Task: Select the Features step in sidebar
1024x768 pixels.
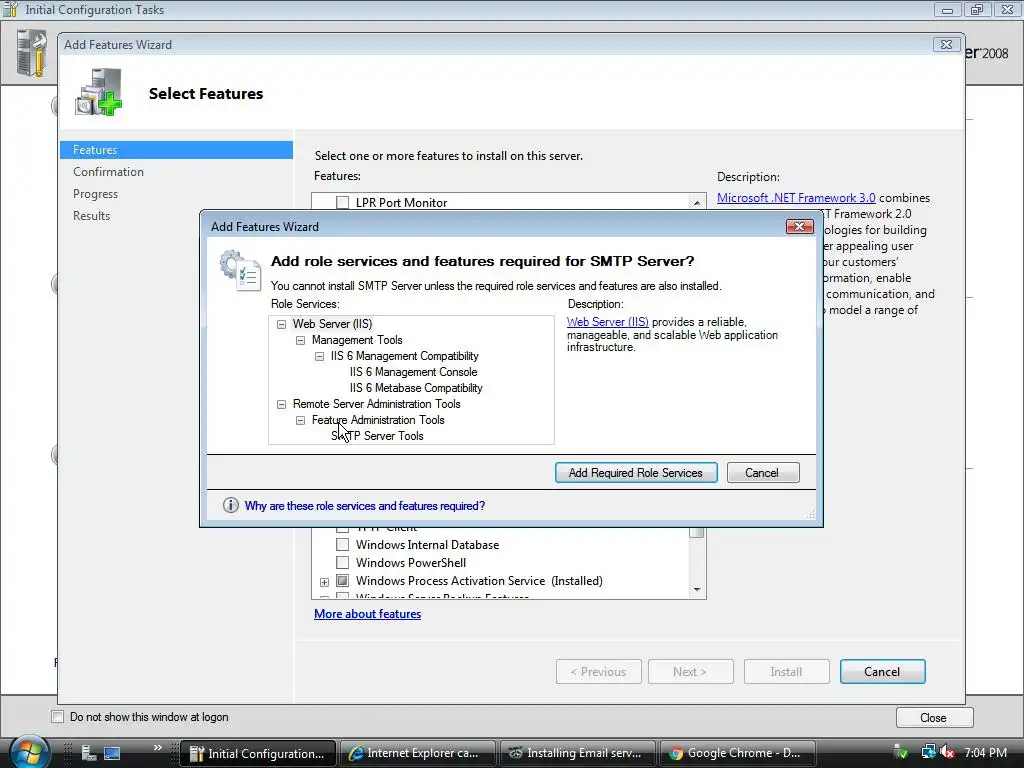Action: 176,150
